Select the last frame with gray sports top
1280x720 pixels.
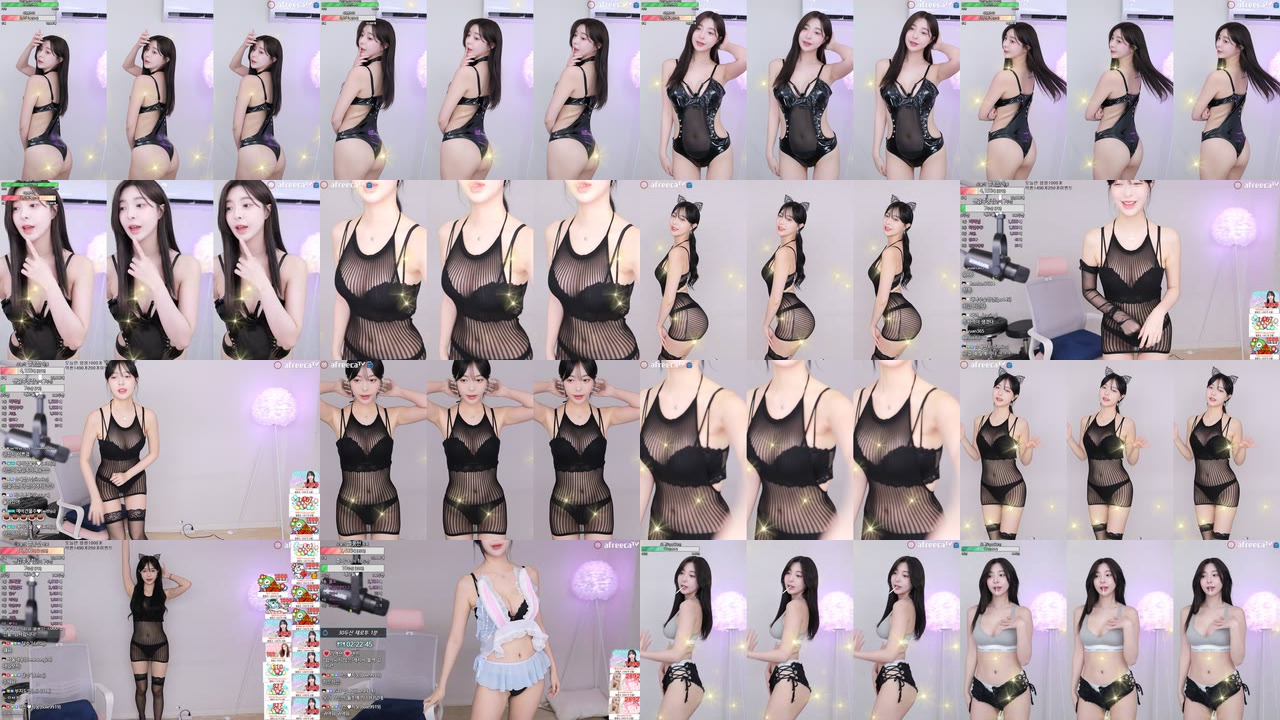coord(1120,630)
